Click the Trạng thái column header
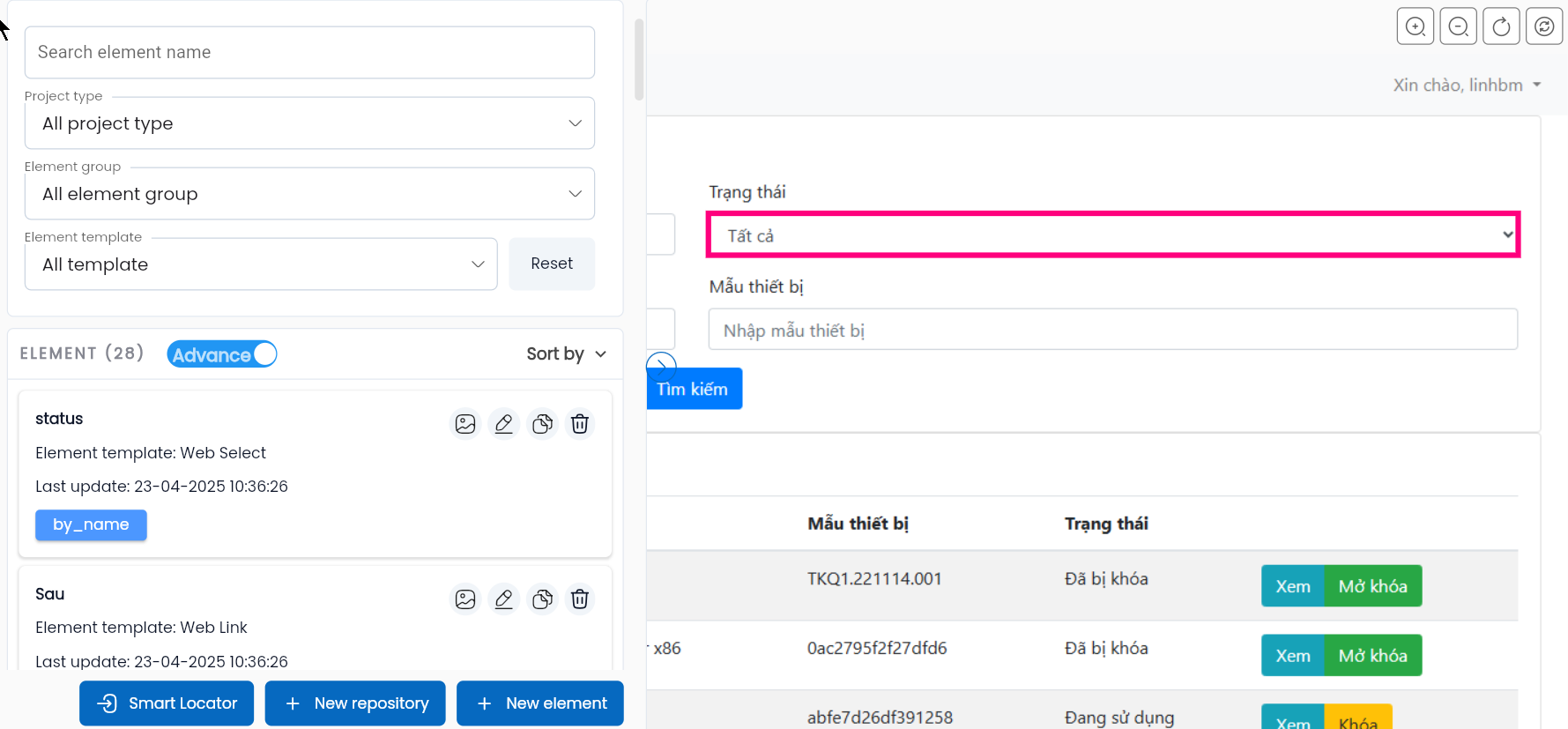 1106,524
